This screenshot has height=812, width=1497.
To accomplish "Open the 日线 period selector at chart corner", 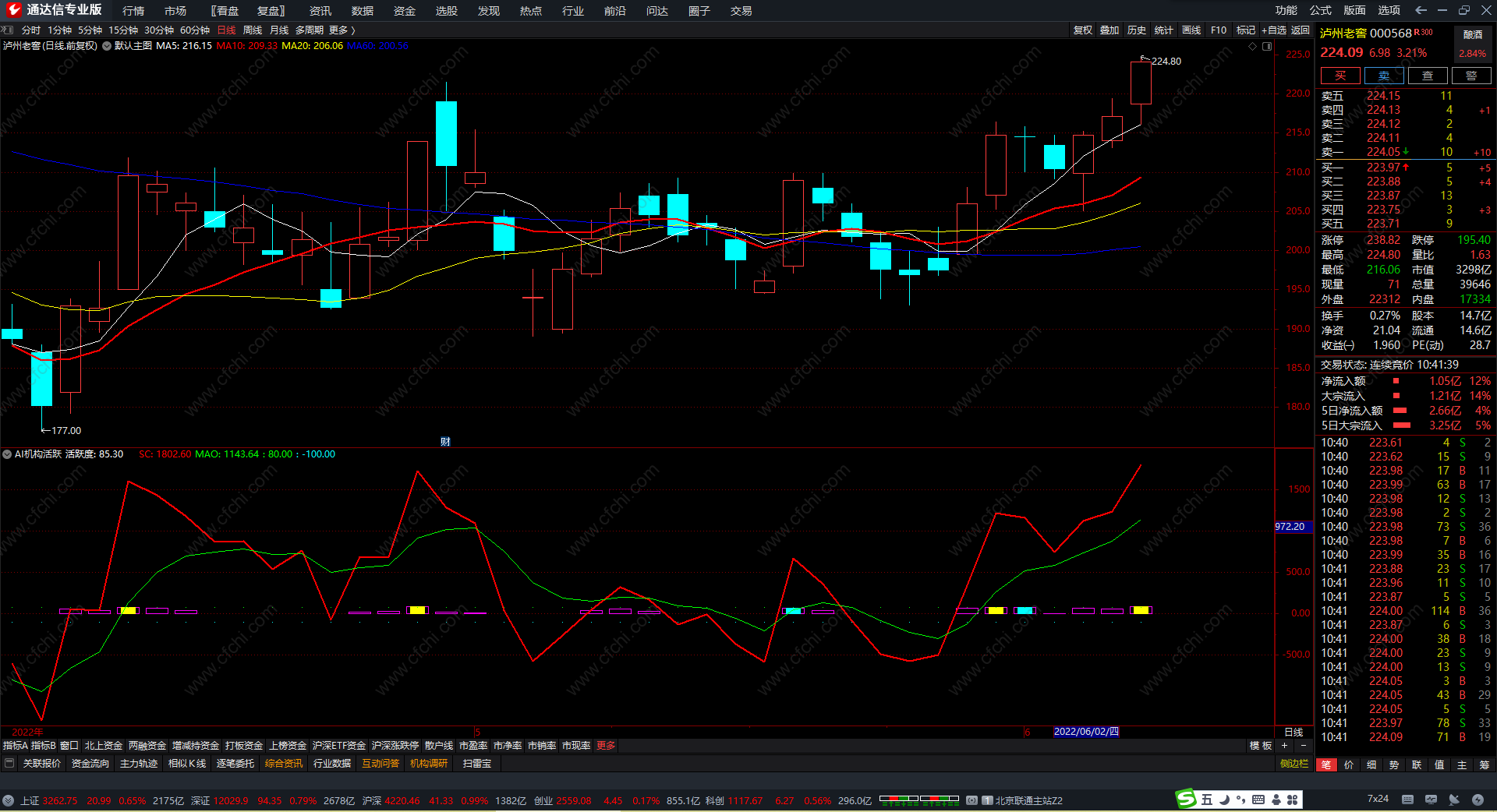I will click(x=1294, y=733).
